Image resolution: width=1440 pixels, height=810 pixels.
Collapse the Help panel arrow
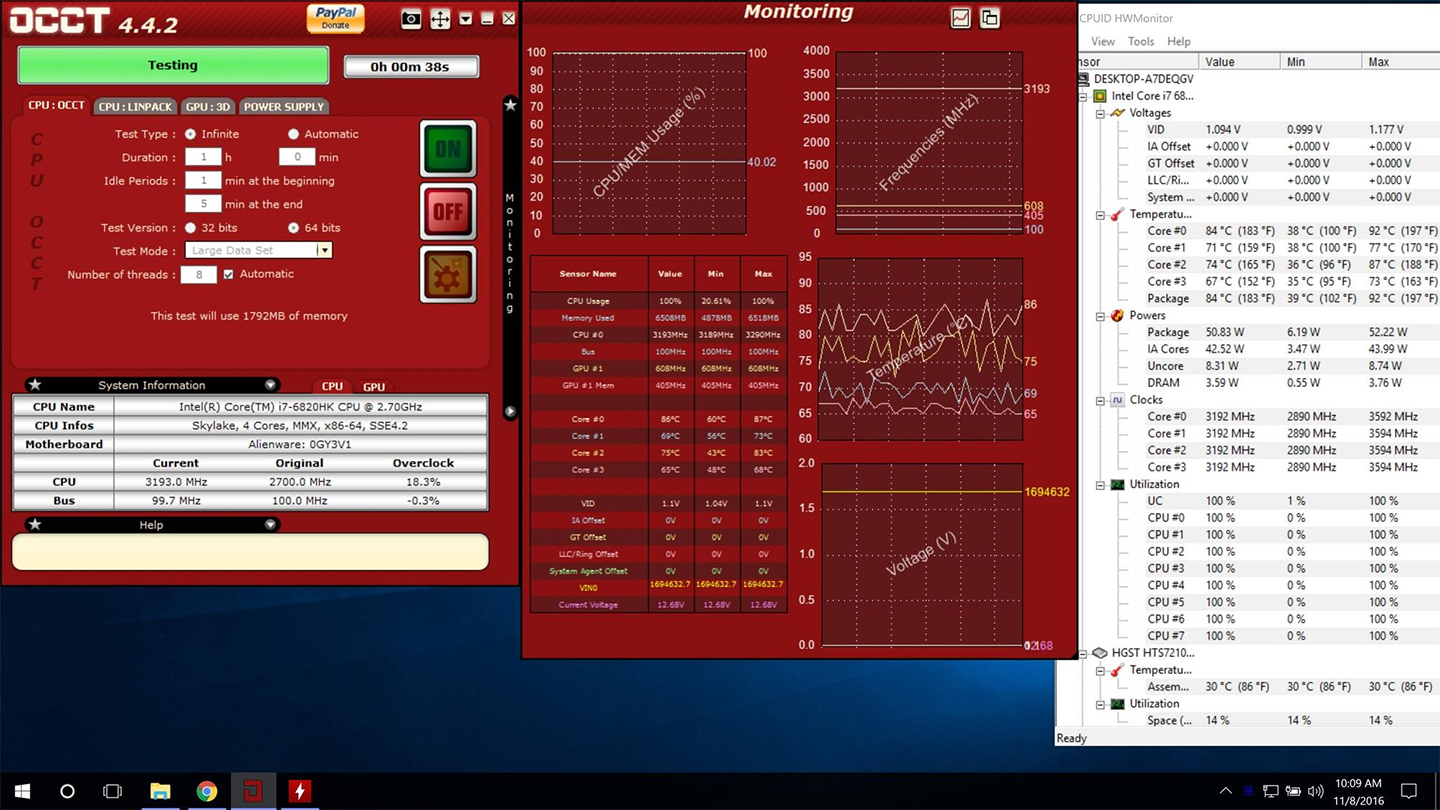click(x=270, y=524)
